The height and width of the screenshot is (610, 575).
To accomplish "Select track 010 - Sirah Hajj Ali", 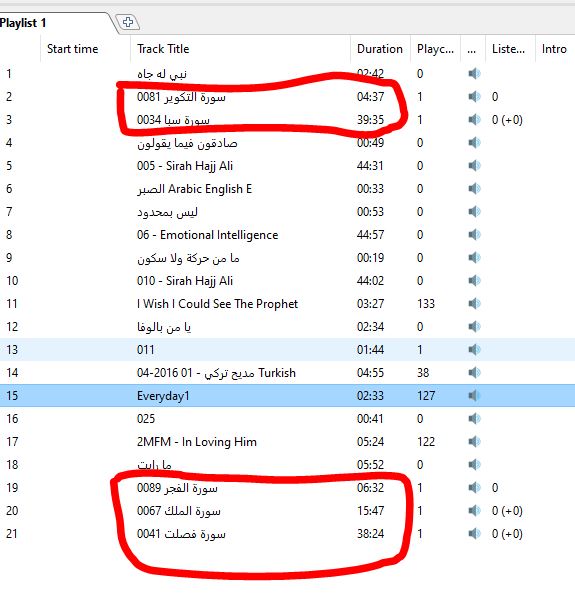I will pyautogui.click(x=288, y=280).
